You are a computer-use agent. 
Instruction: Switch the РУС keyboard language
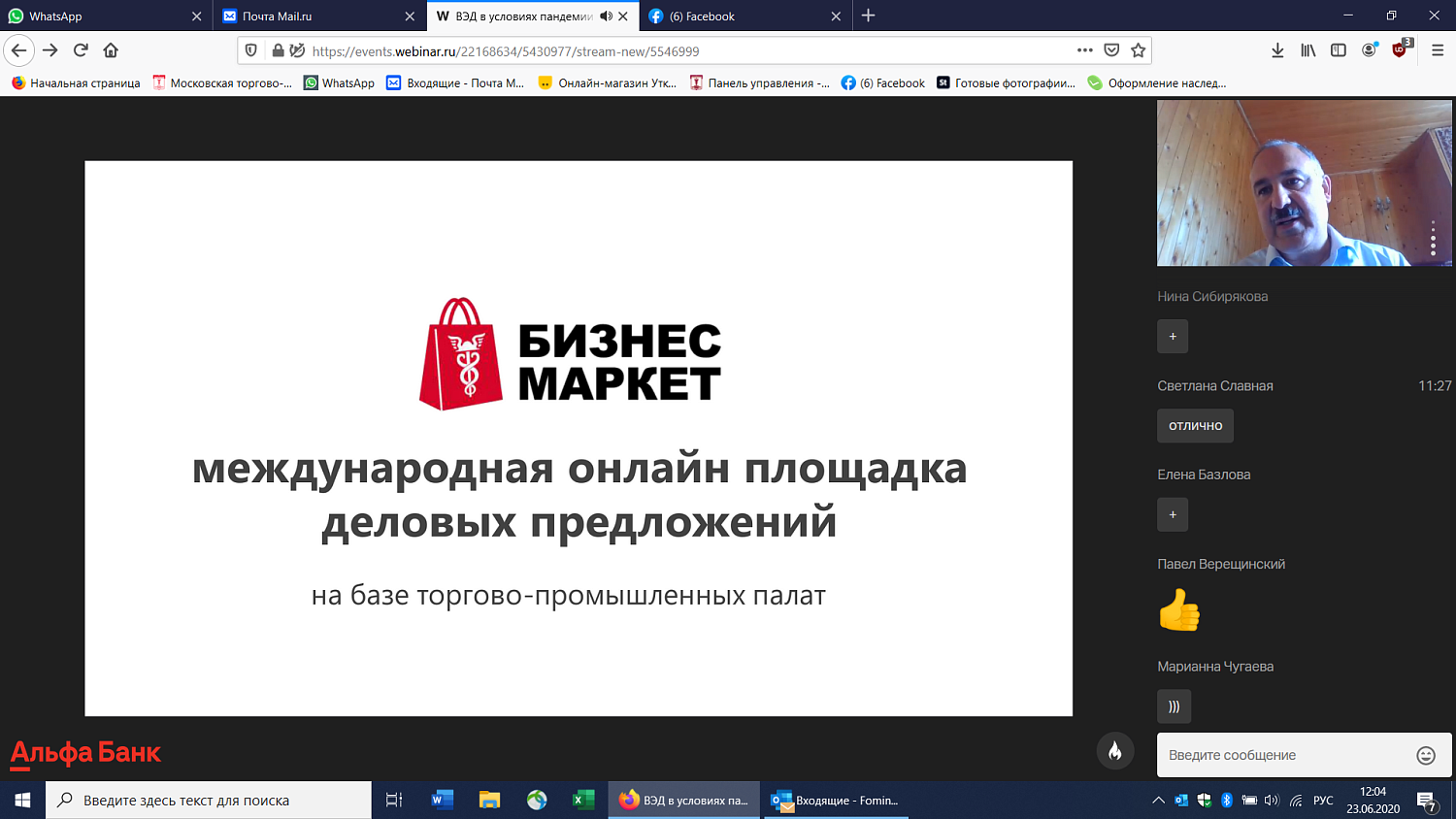point(1323,801)
